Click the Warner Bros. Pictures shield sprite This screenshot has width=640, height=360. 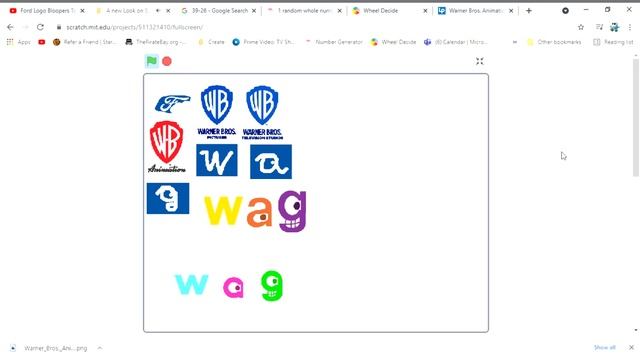[217, 112]
